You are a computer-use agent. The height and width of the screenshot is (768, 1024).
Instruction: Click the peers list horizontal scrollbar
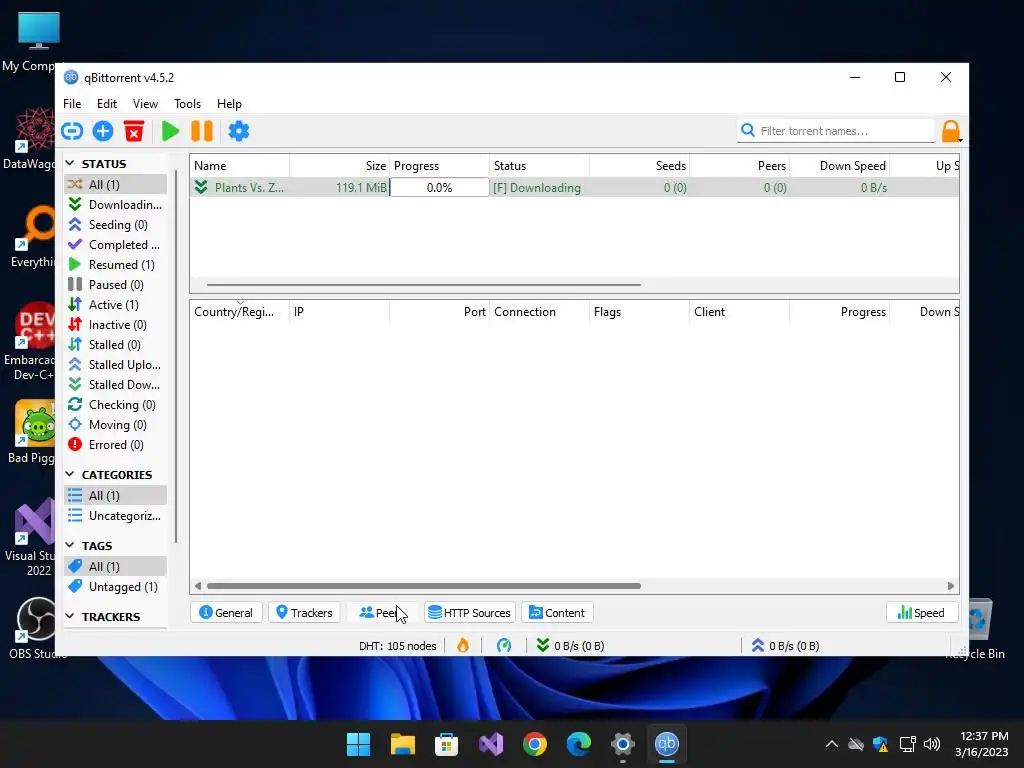424,586
